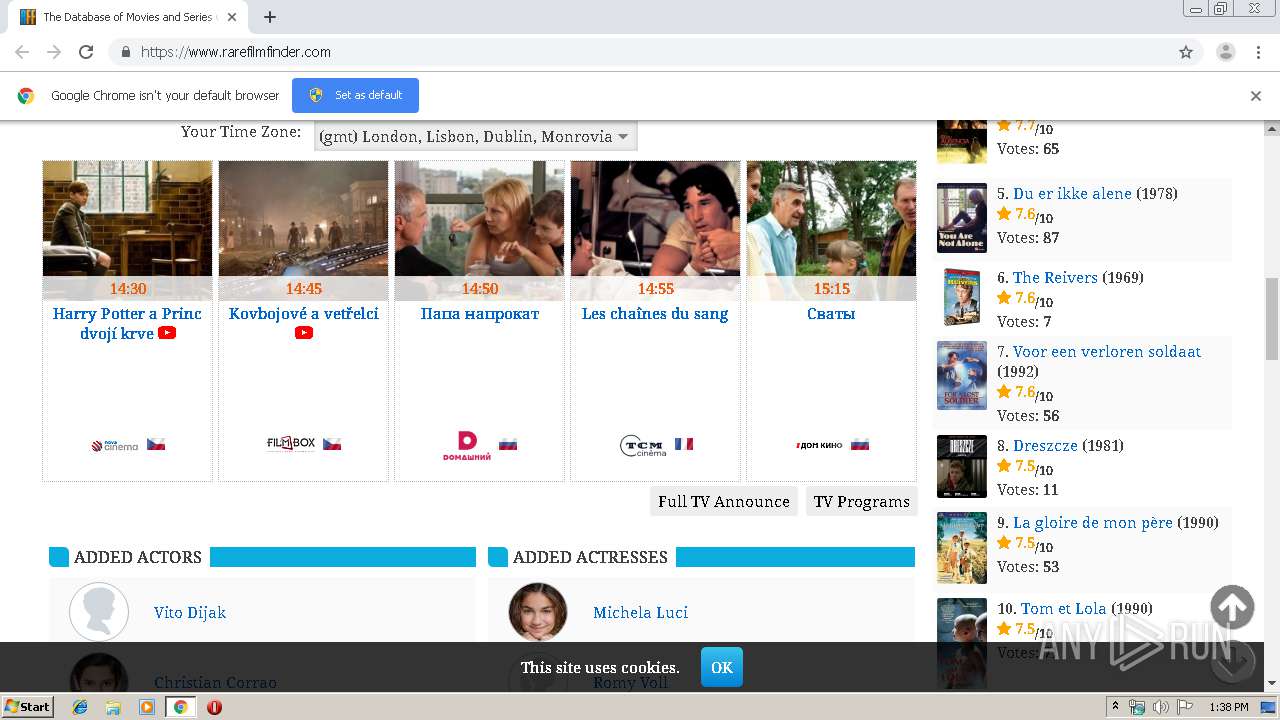Open the Full TV Announce page
Screen dimensions: 1280x720
click(x=724, y=501)
